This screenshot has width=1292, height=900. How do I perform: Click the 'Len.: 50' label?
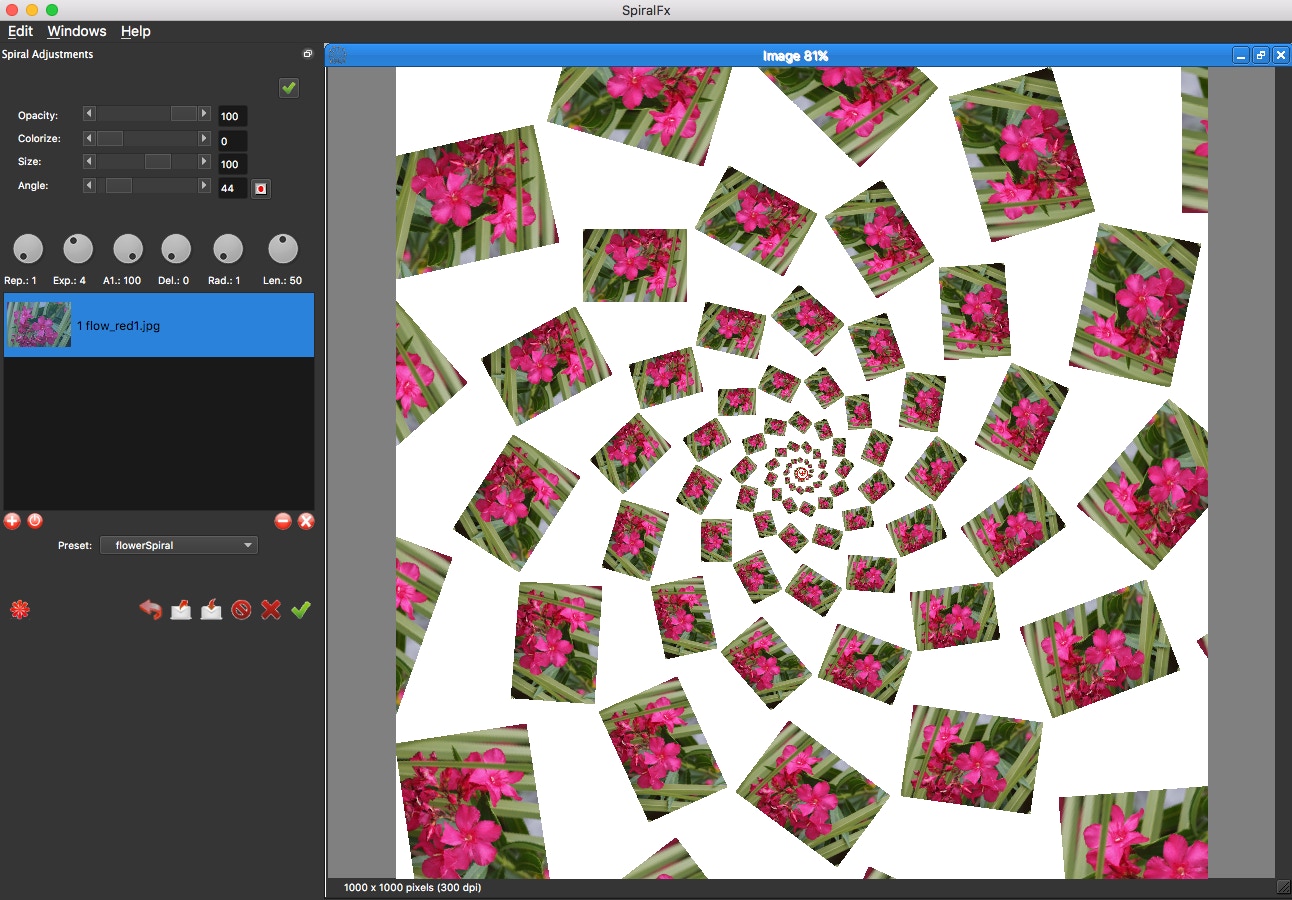point(283,281)
